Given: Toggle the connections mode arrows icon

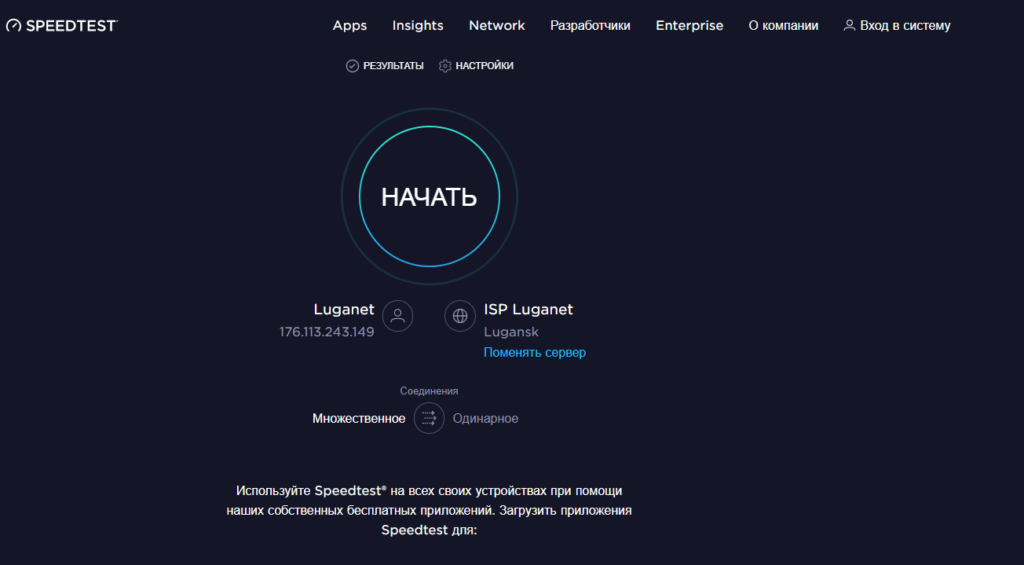Looking at the screenshot, I should pyautogui.click(x=429, y=418).
